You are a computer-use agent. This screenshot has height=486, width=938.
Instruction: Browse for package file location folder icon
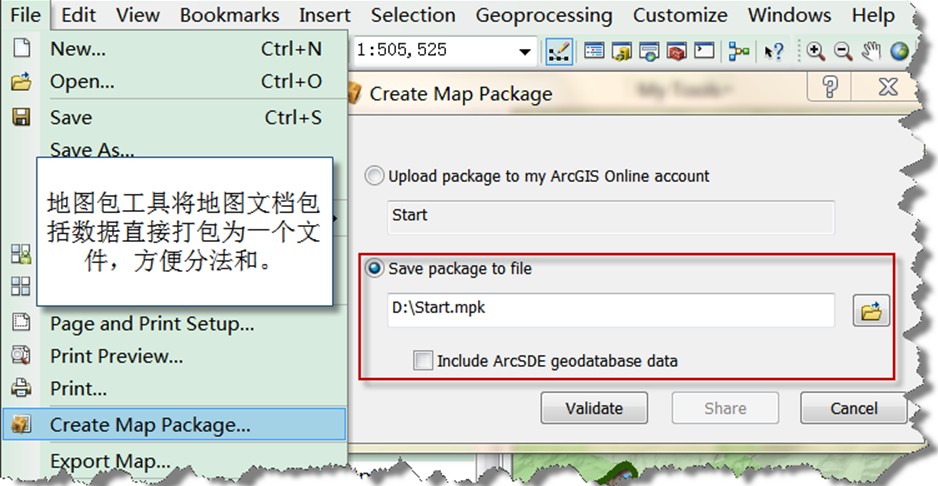click(871, 311)
